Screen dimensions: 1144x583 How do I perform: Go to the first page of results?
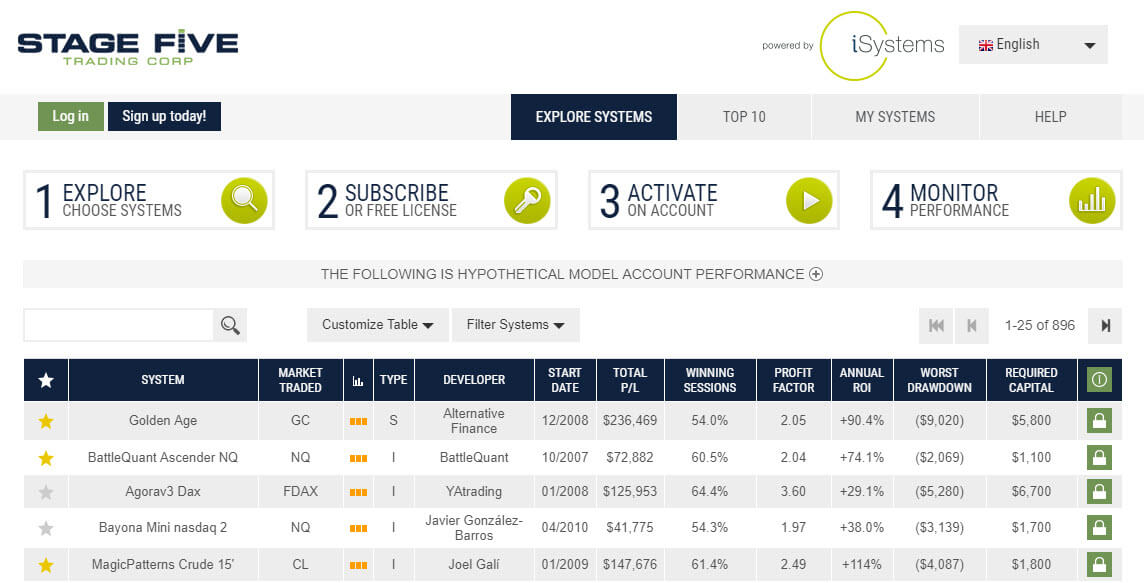936,325
